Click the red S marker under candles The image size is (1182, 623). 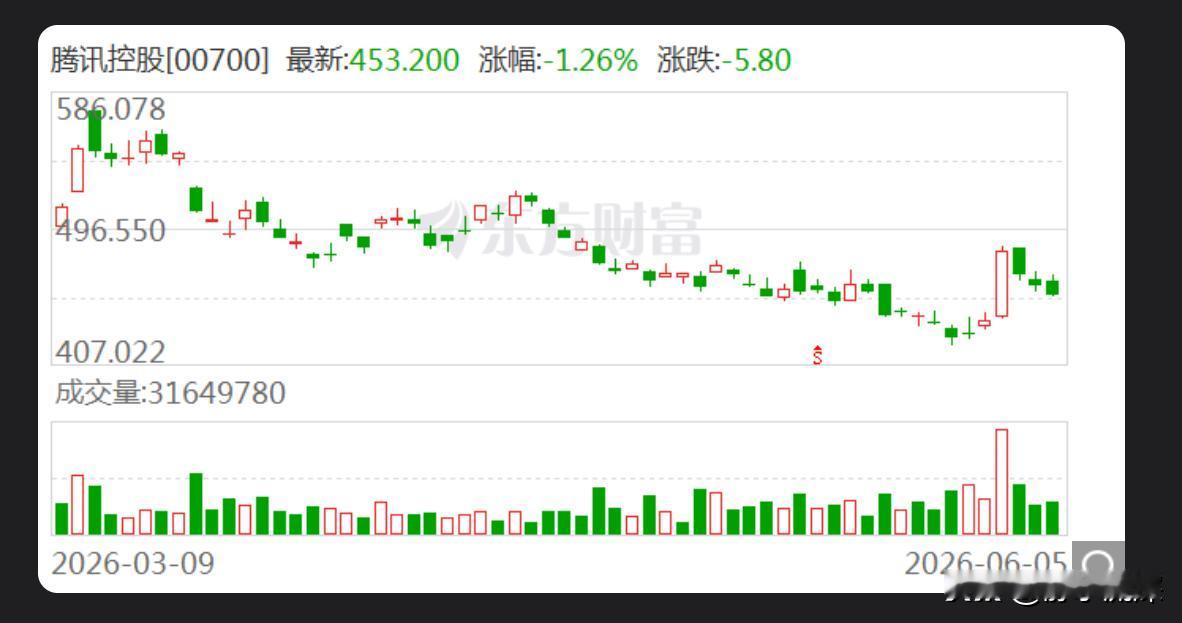point(818,355)
